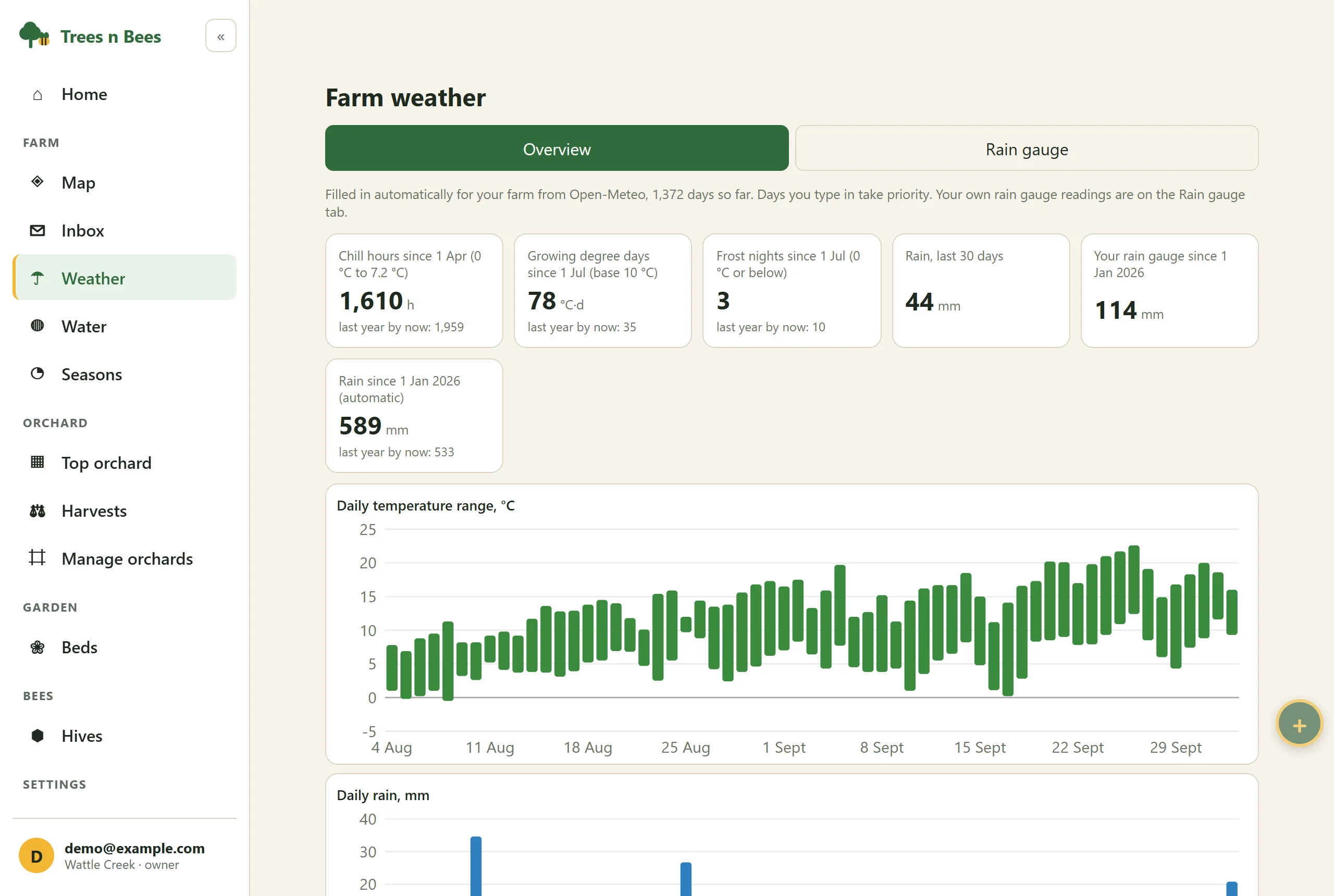Open Top orchard via its grid icon

click(x=38, y=462)
